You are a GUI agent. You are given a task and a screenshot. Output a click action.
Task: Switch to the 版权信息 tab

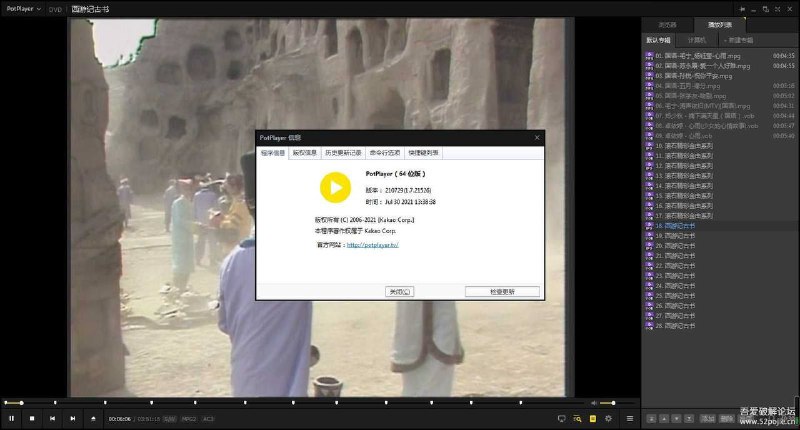pyautogui.click(x=305, y=153)
